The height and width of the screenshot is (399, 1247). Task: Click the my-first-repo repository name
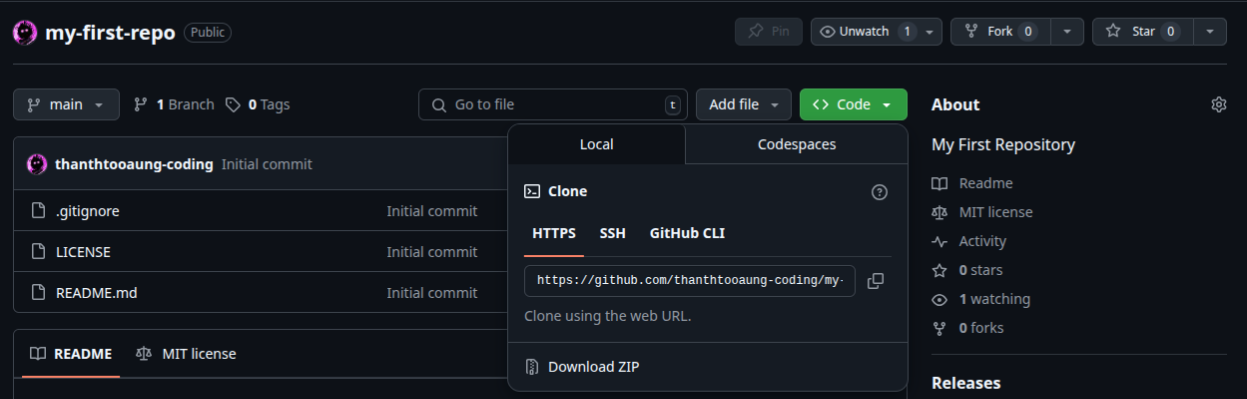[x=110, y=32]
